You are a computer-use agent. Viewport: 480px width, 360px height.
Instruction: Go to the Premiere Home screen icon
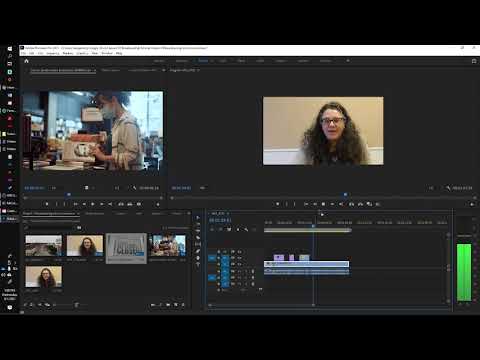point(27,61)
